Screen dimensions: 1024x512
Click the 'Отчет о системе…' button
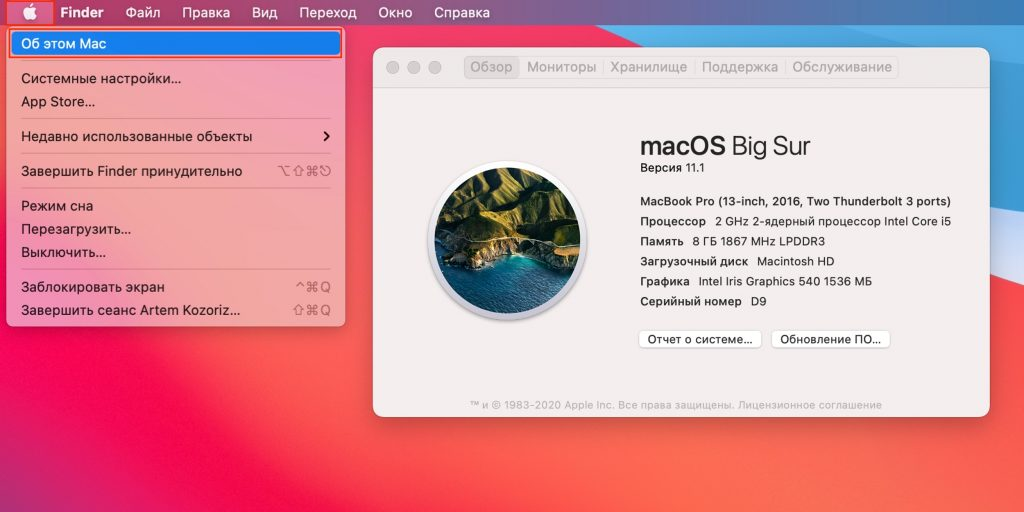pos(700,340)
